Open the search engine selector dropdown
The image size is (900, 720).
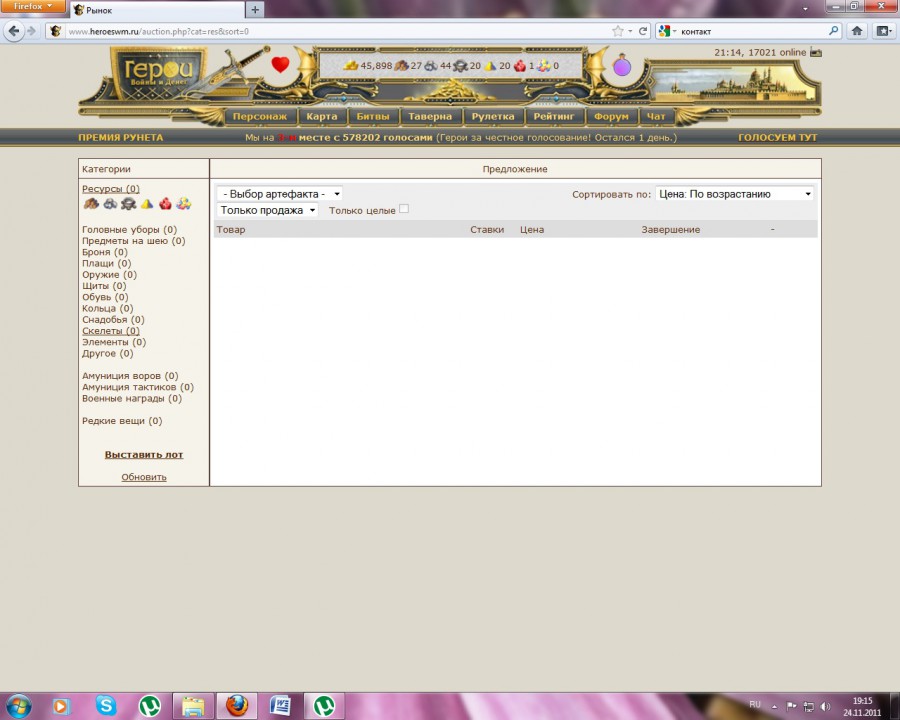(667, 31)
